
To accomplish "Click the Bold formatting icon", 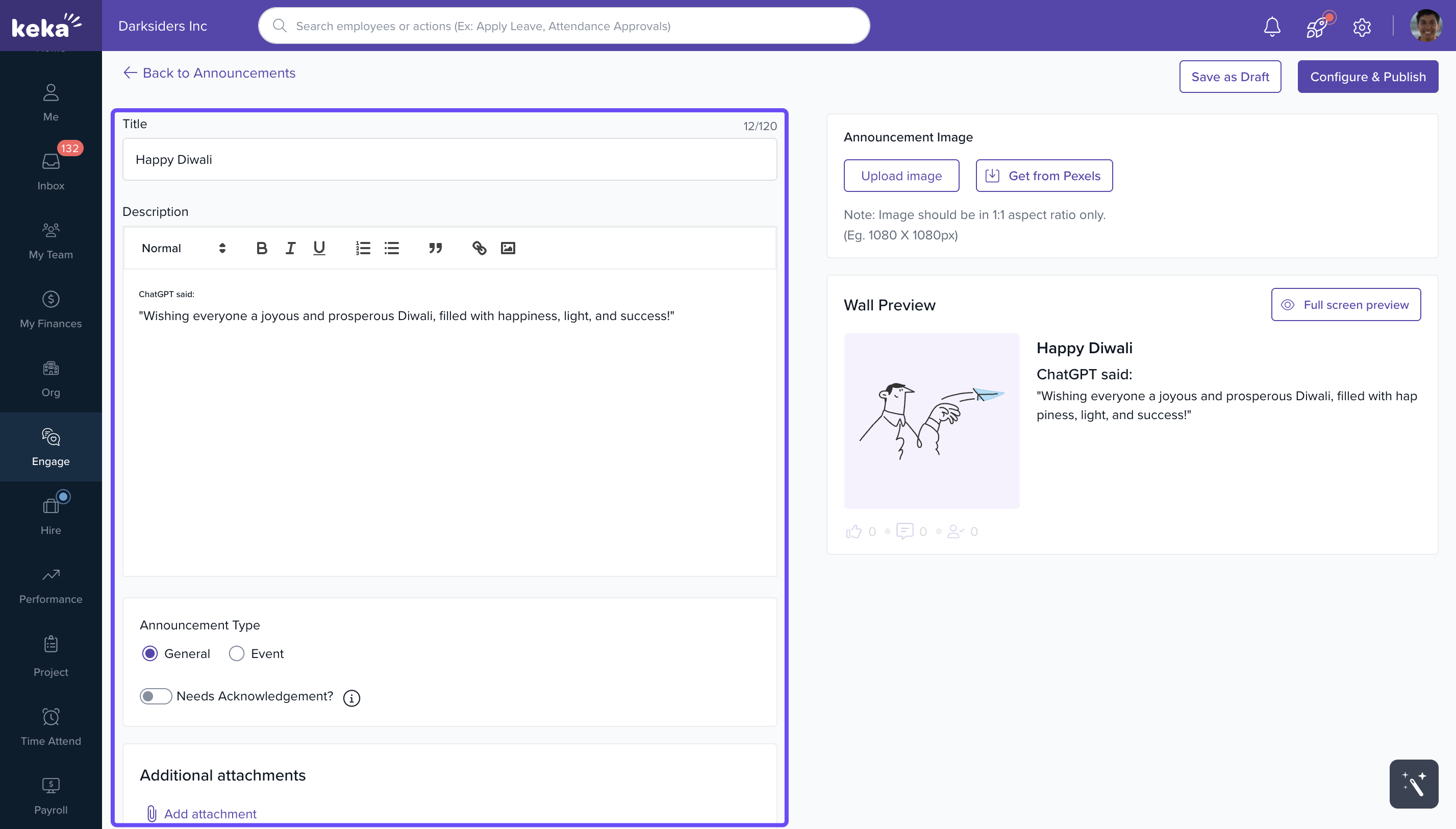I will coord(261,248).
